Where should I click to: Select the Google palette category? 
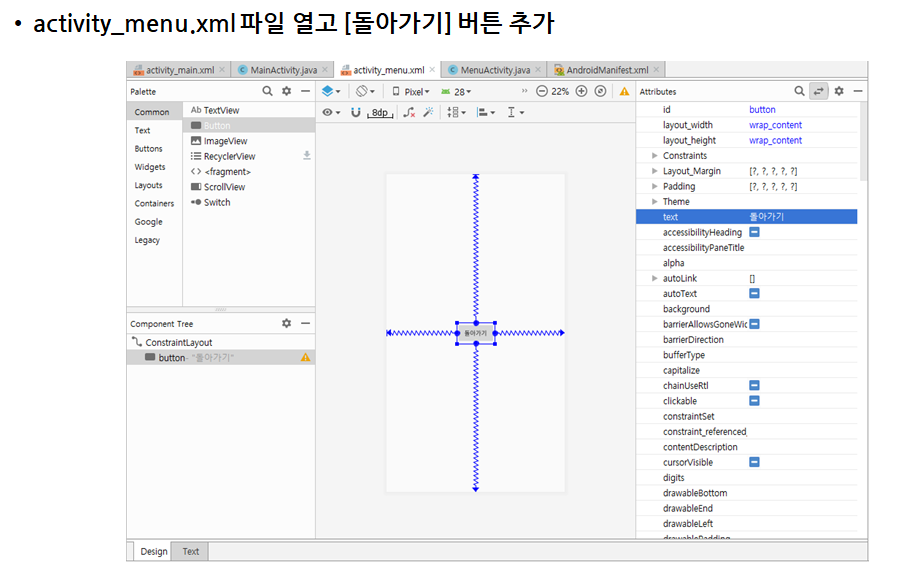pos(148,222)
